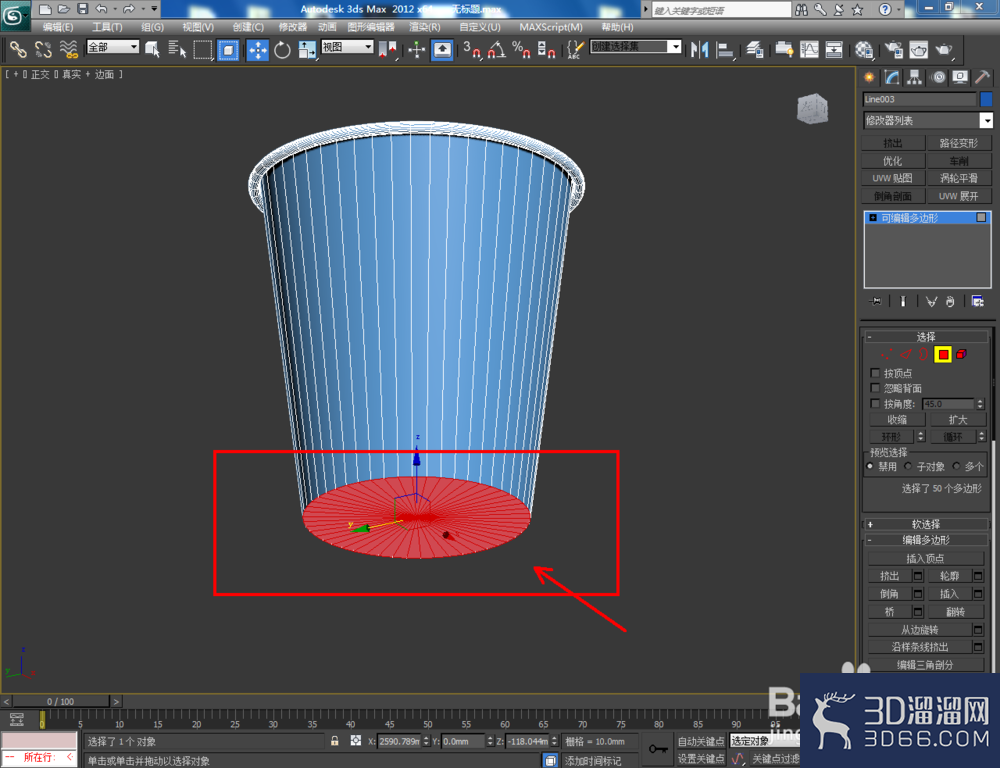Screen dimensions: 1000x768
Task: Open Render Setup dialog
Action: coord(893,49)
